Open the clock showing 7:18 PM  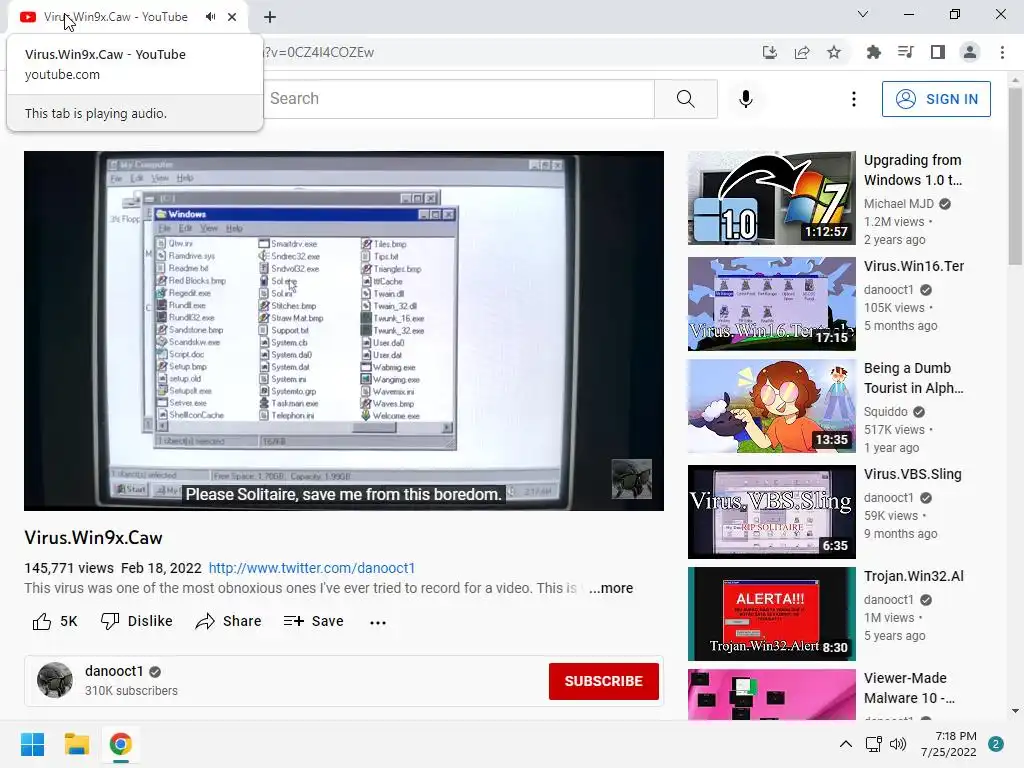[x=949, y=744]
